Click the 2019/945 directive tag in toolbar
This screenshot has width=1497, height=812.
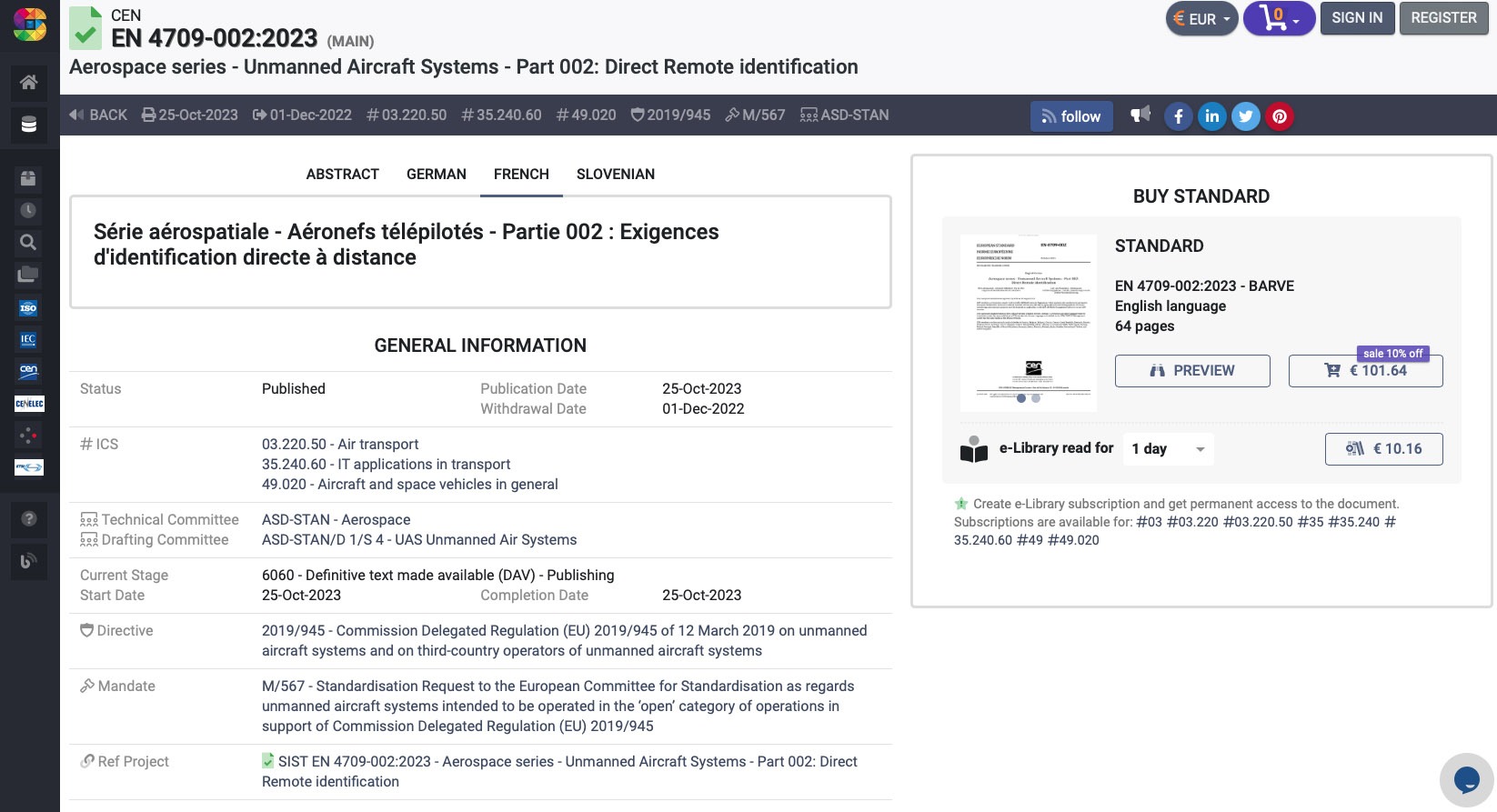(671, 115)
